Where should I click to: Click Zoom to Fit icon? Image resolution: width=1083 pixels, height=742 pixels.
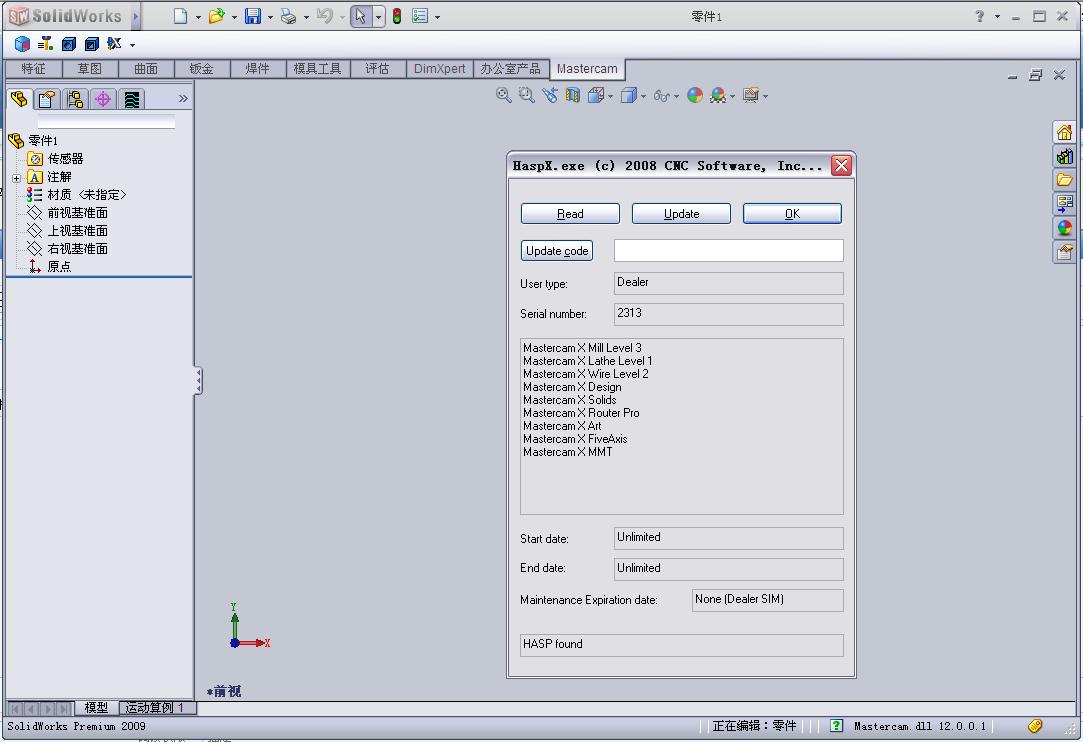(504, 95)
